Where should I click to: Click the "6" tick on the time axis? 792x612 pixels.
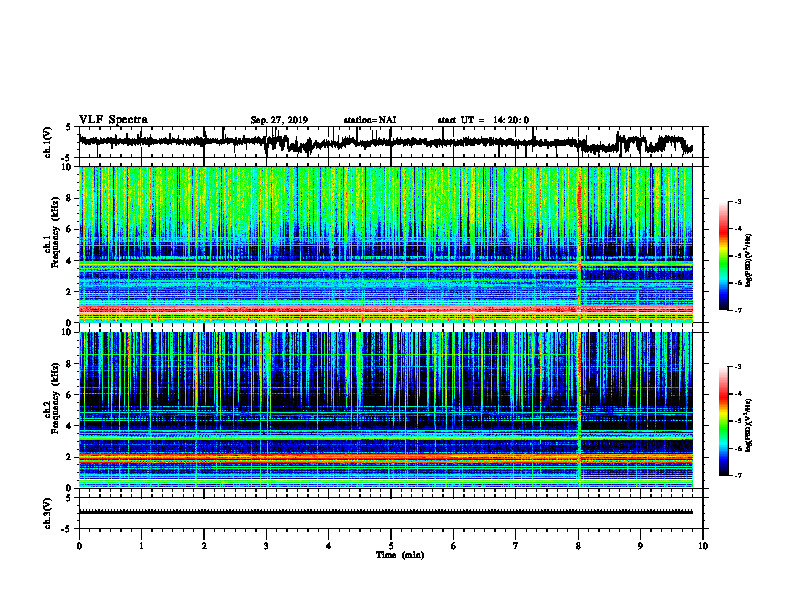point(454,546)
